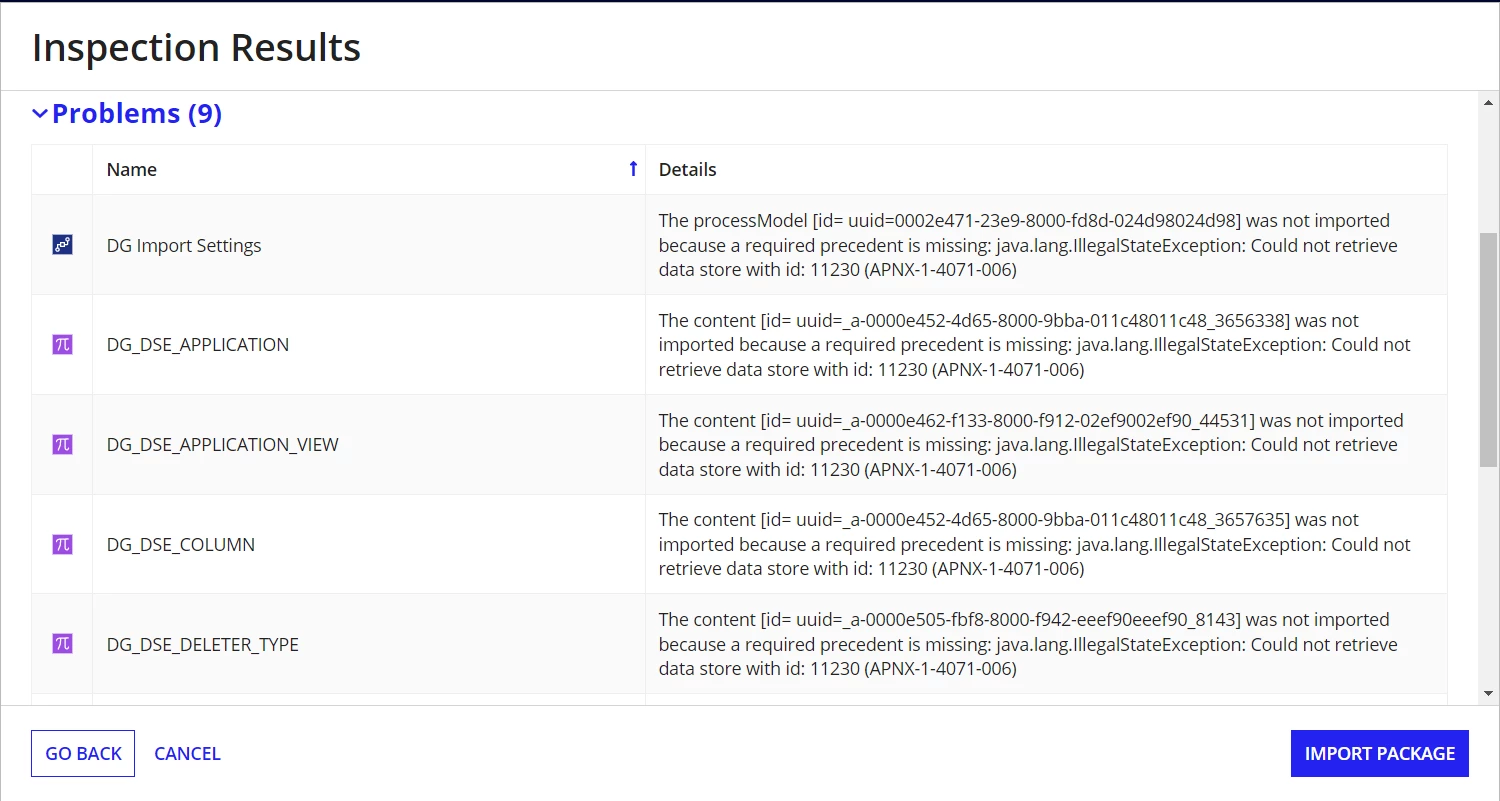Select the DG_DSE_COLUMN name cell
1500x801 pixels.
[x=369, y=545]
